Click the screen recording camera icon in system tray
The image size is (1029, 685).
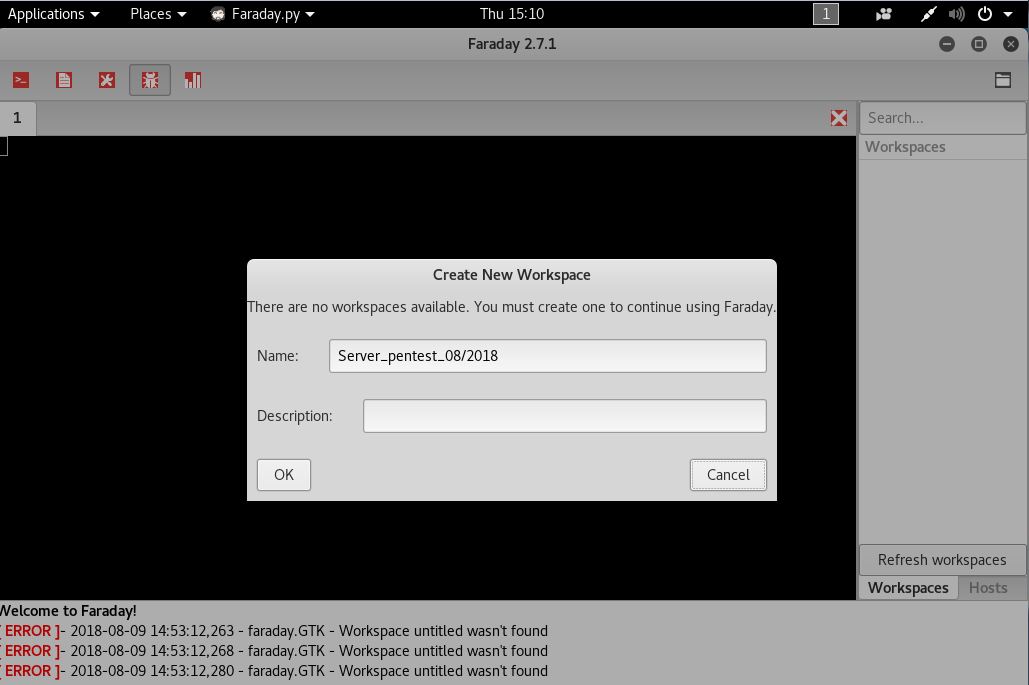click(884, 14)
